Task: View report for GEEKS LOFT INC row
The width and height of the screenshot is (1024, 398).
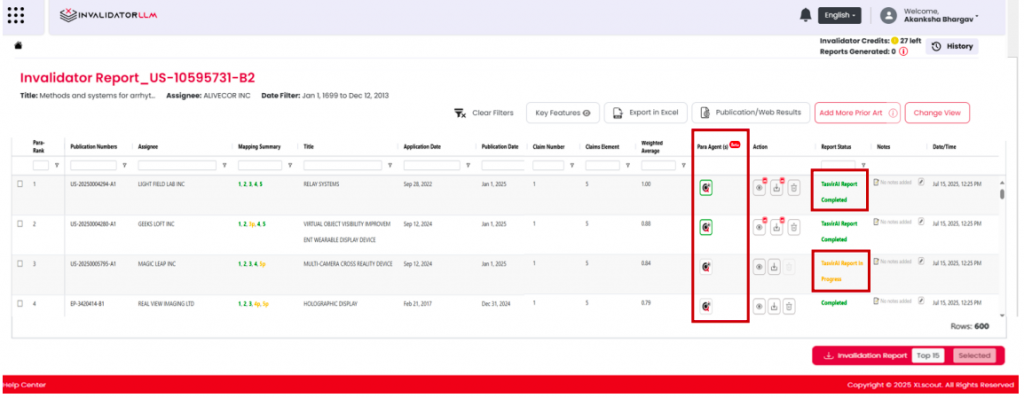Action: click(759, 227)
